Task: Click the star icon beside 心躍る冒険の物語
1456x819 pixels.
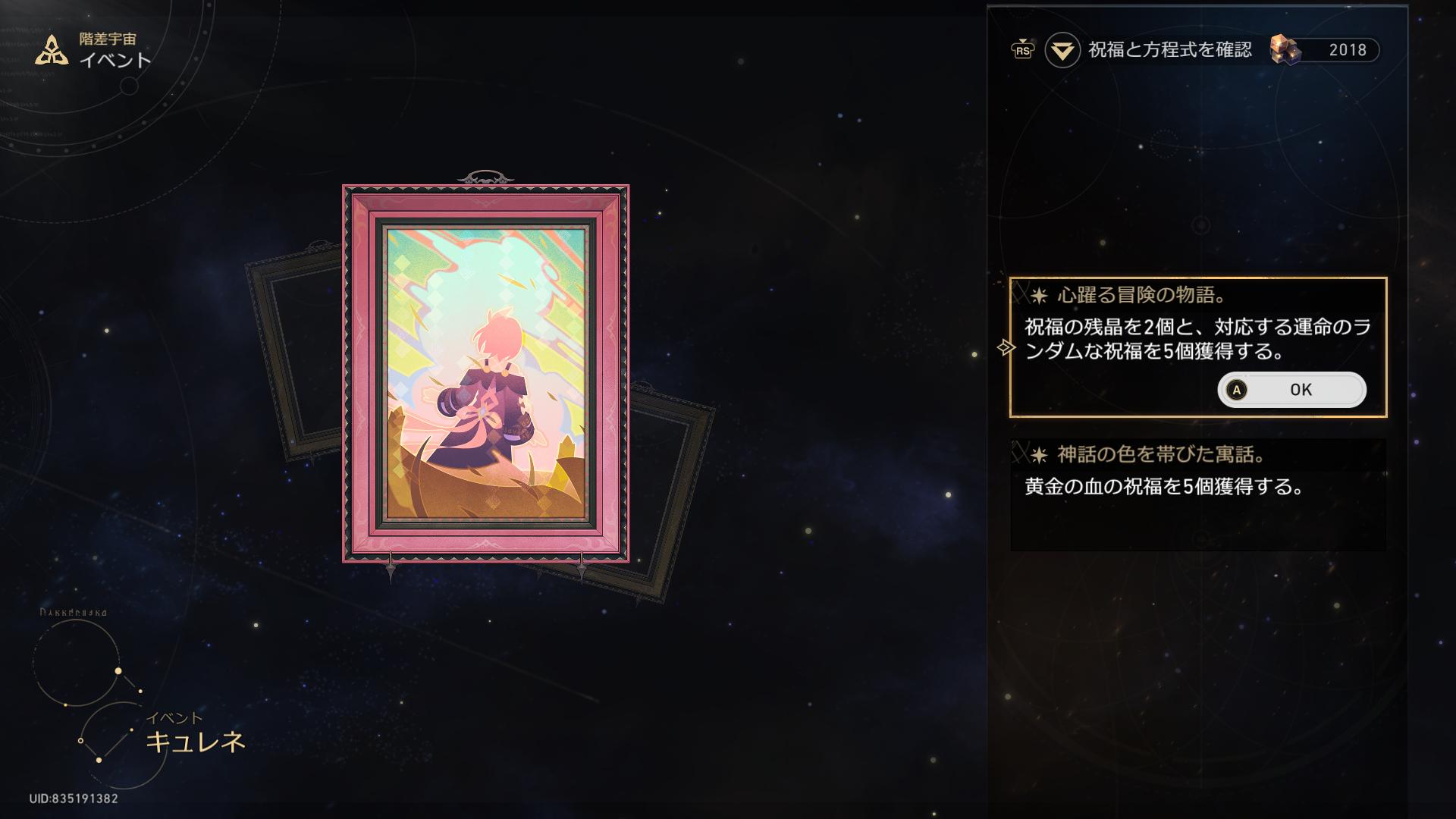Action: pos(1039,296)
